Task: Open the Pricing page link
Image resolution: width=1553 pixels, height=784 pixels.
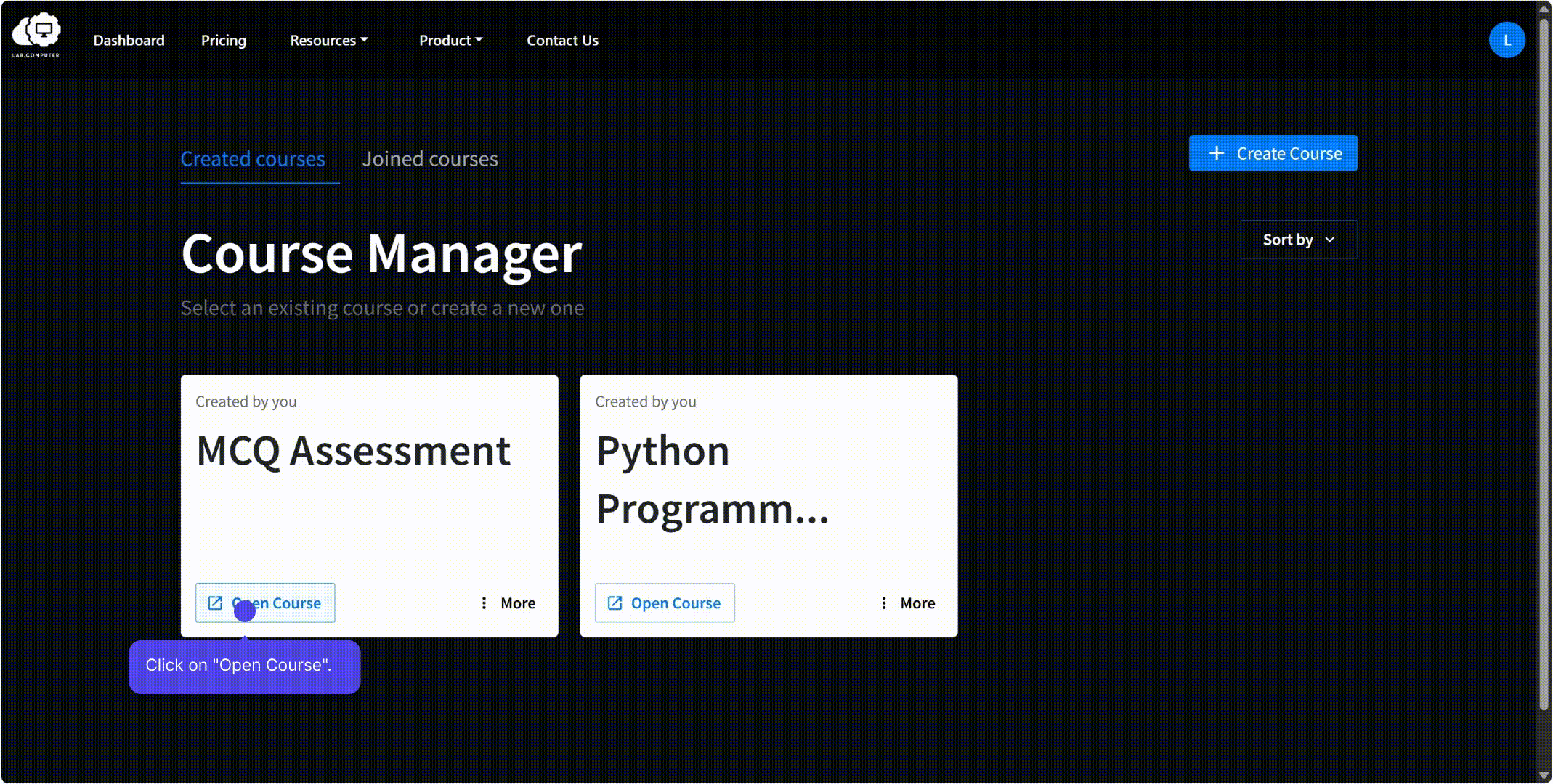Action: click(224, 41)
